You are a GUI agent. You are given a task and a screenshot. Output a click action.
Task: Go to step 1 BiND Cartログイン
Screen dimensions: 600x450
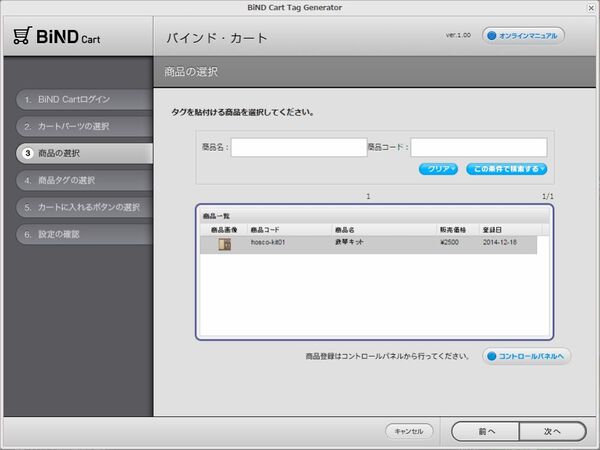[84, 99]
